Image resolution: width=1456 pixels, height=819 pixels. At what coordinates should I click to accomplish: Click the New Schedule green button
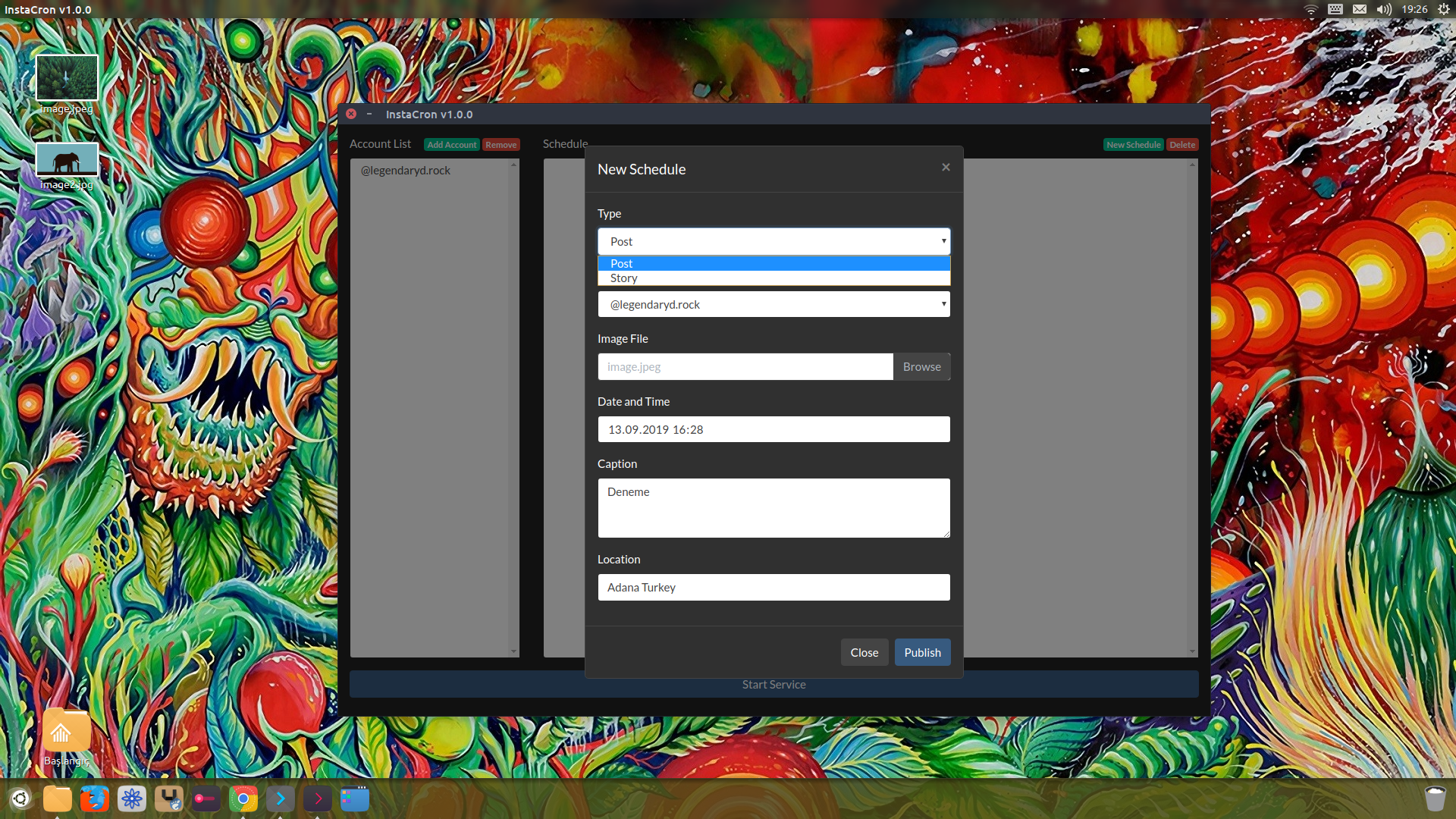(x=1134, y=144)
